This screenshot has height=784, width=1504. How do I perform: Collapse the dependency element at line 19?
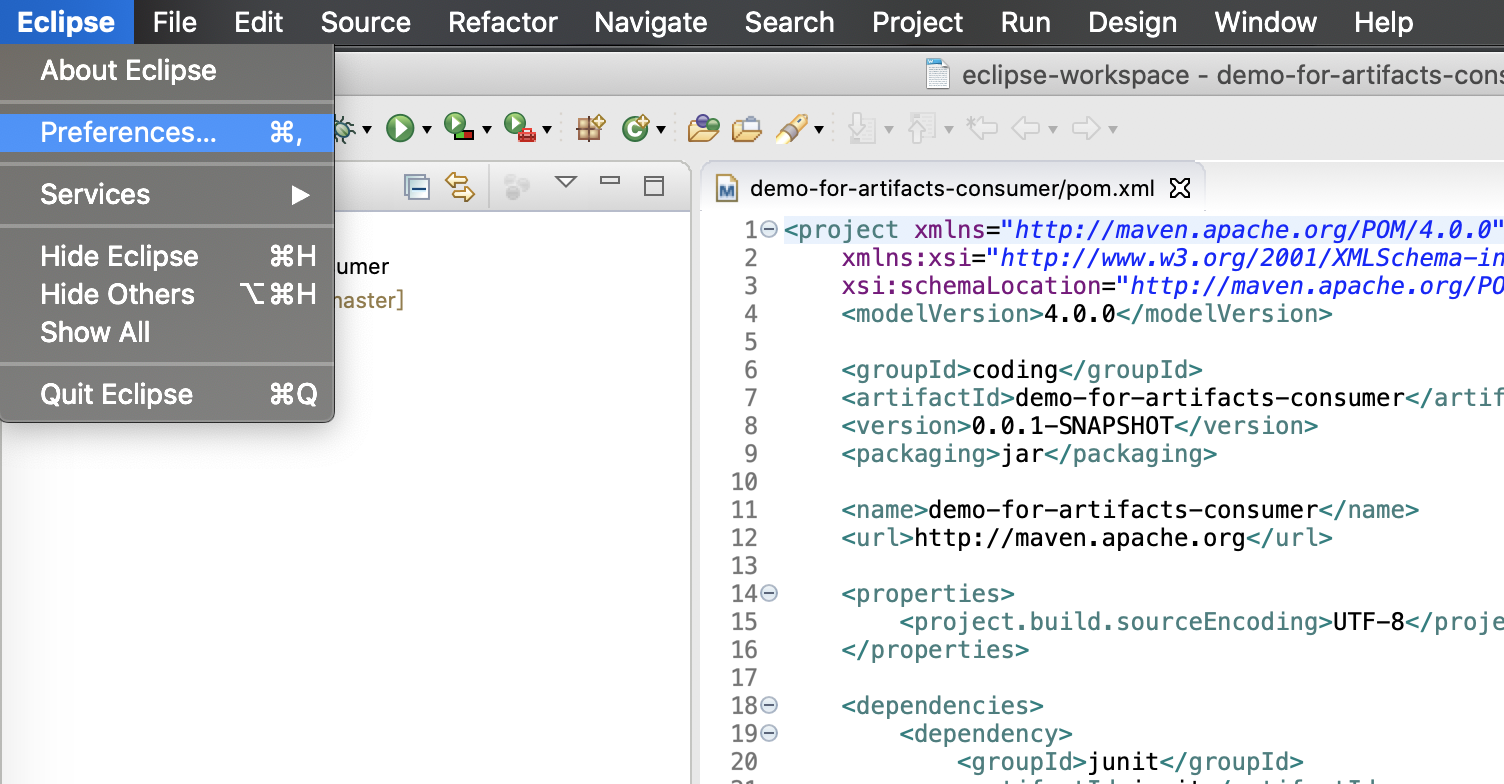(769, 733)
